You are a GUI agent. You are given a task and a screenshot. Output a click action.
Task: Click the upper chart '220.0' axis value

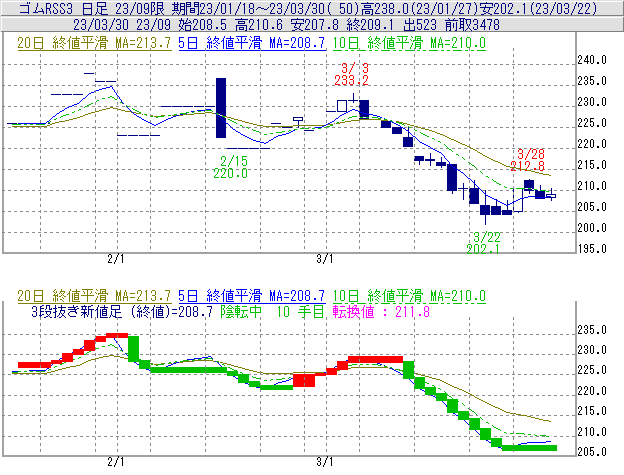coord(592,144)
